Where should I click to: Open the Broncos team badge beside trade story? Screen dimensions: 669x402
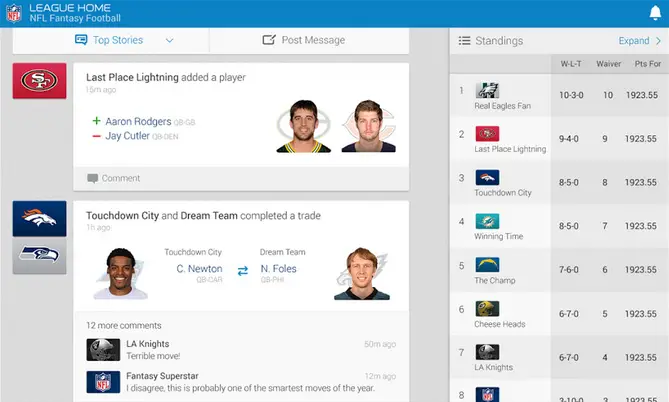tap(39, 218)
